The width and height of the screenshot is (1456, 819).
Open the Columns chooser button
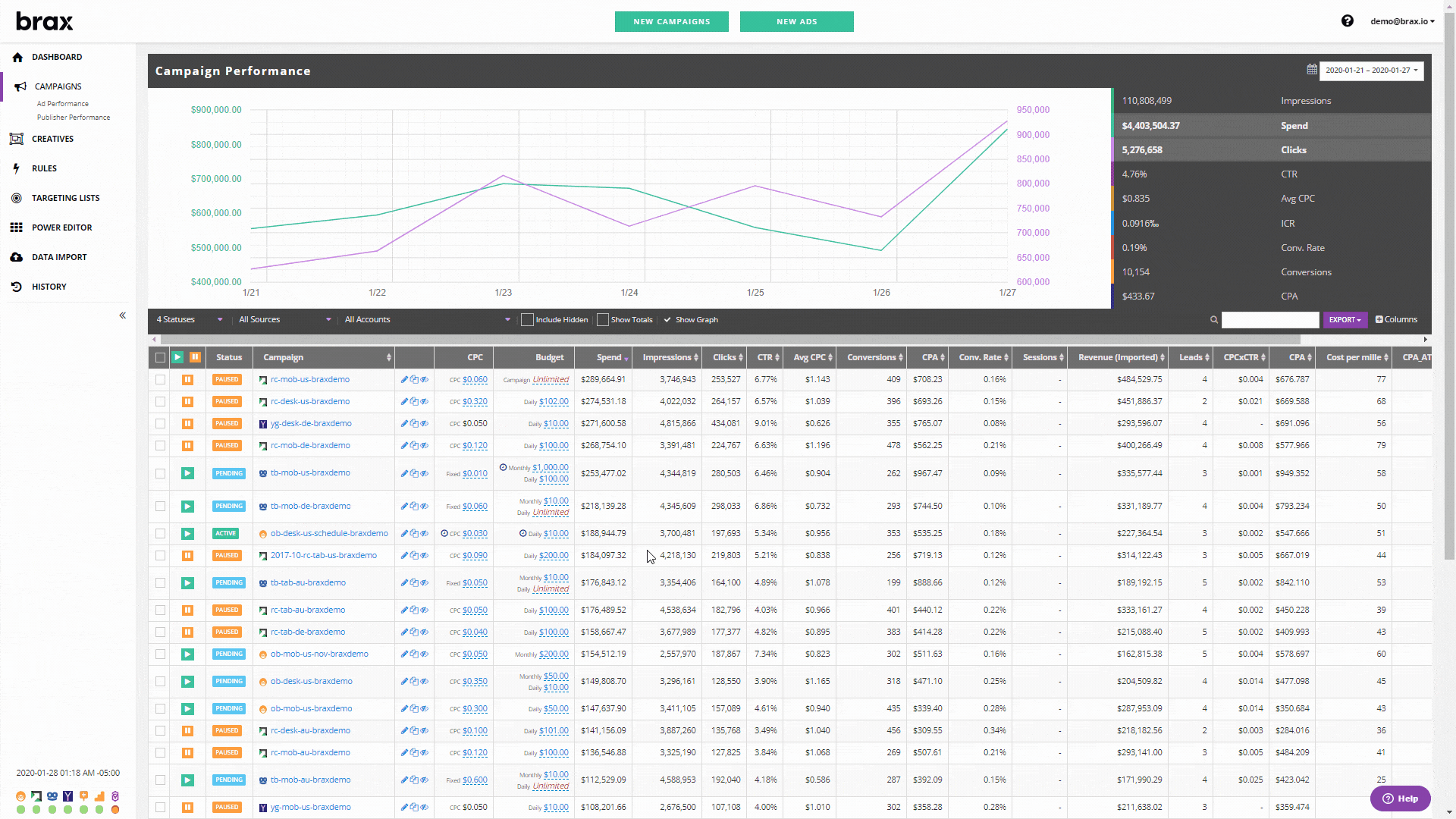[x=1396, y=320]
